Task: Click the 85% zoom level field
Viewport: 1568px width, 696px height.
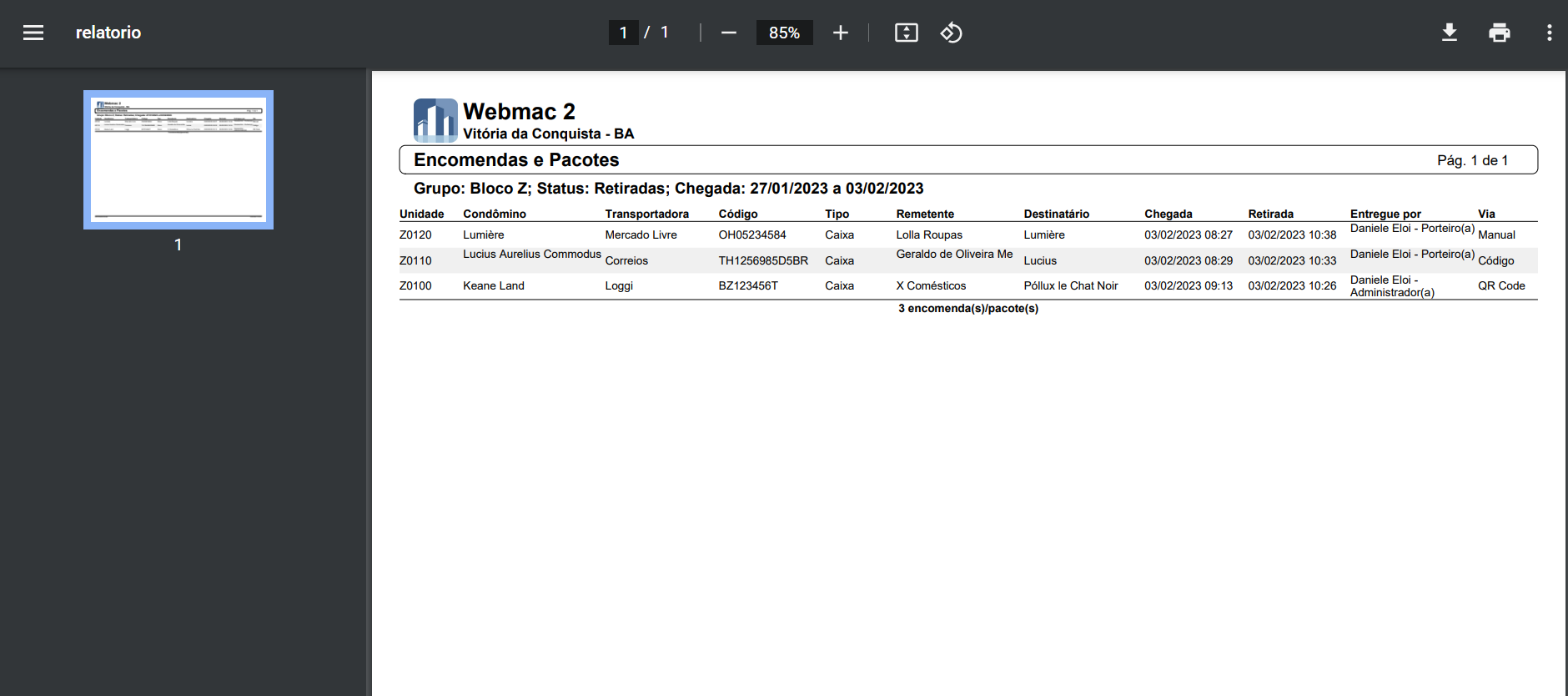Action: pyautogui.click(x=784, y=33)
